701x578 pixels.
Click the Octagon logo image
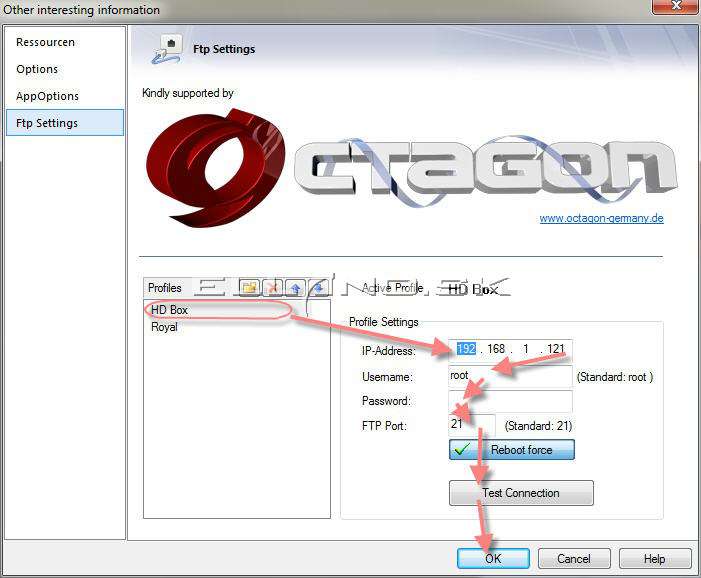411,169
